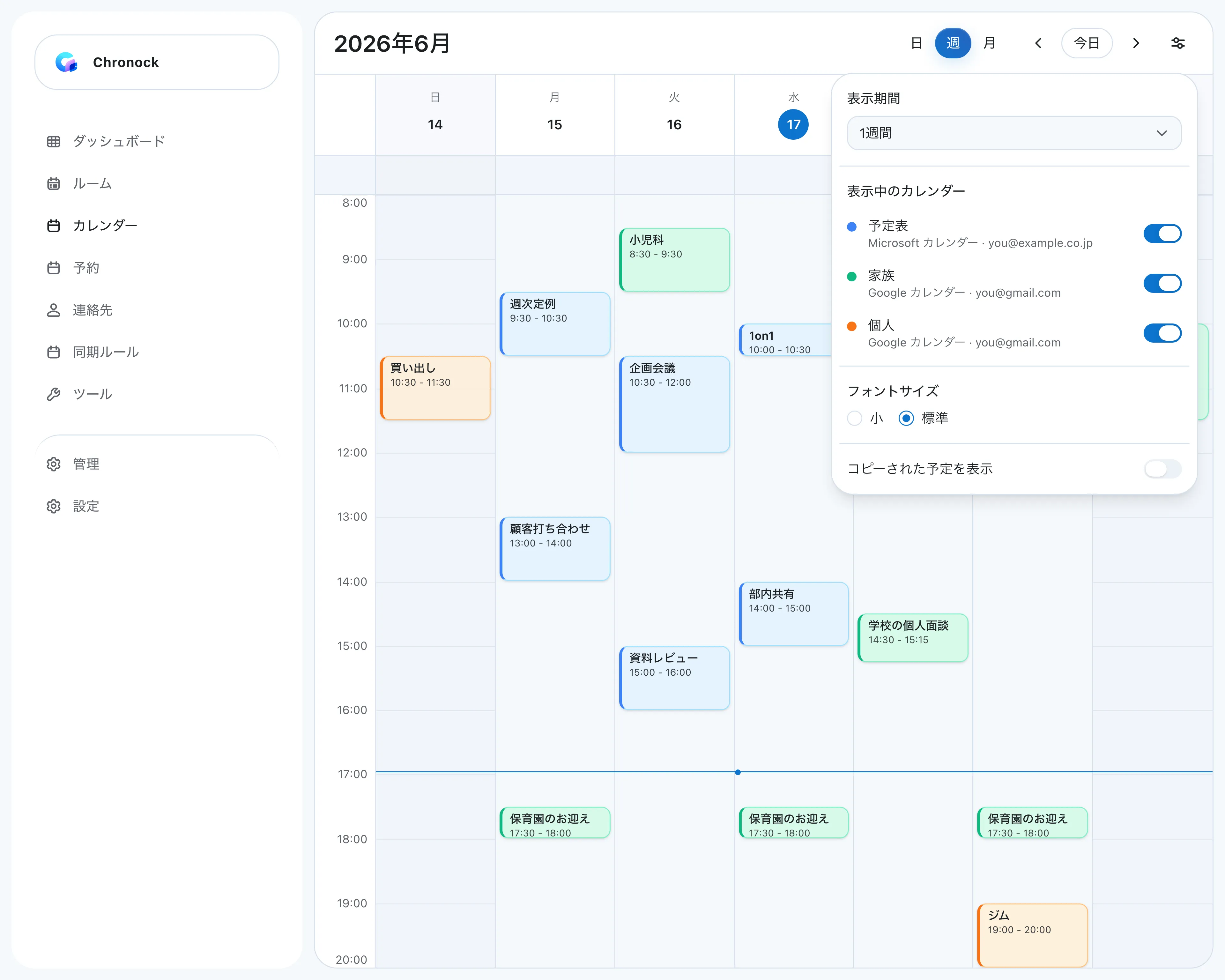Open the 顧客打ち合わせ event
This screenshot has height=980, width=1225.
tap(554, 548)
